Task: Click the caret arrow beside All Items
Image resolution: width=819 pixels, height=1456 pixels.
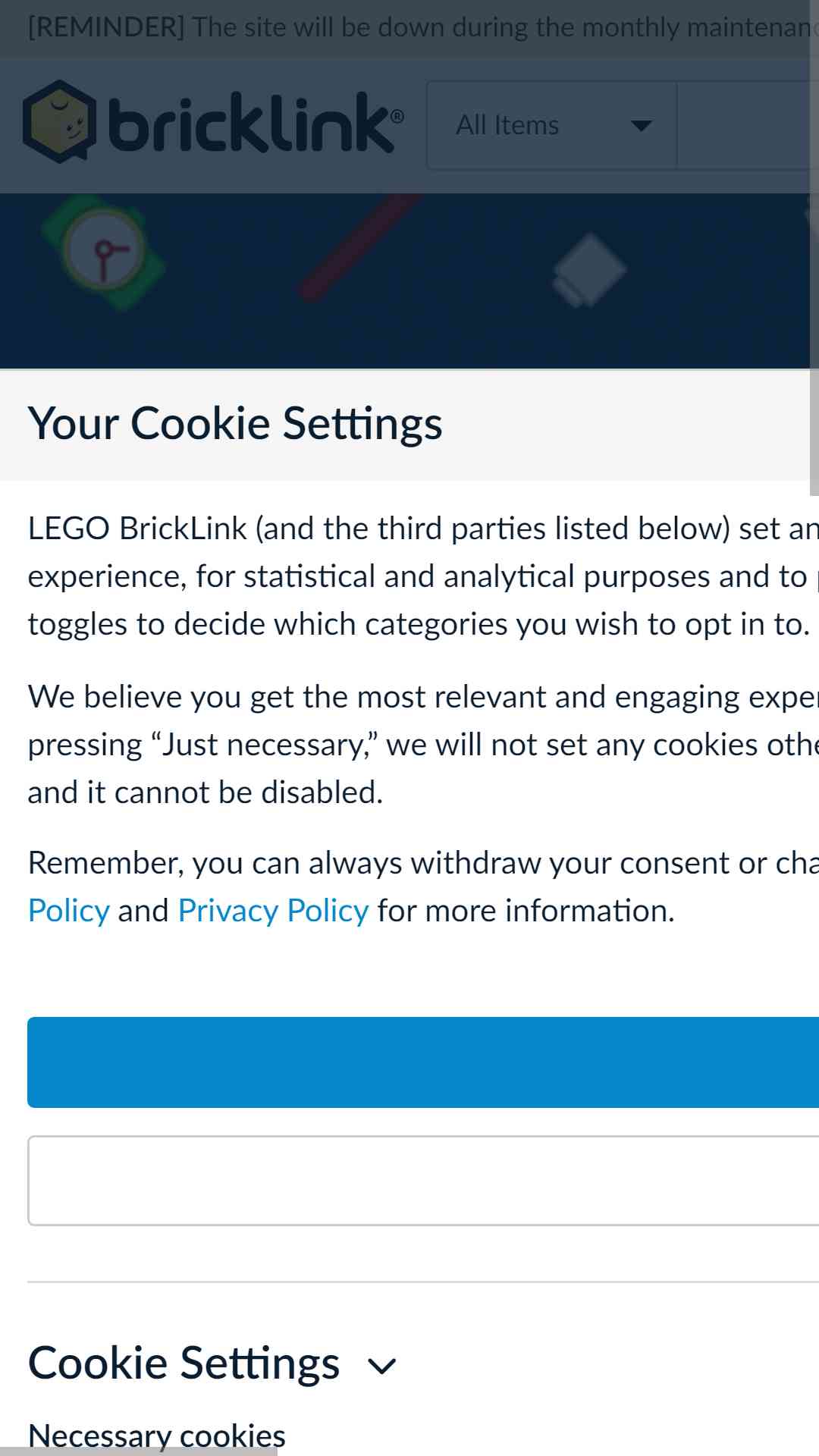Action: pos(642,126)
